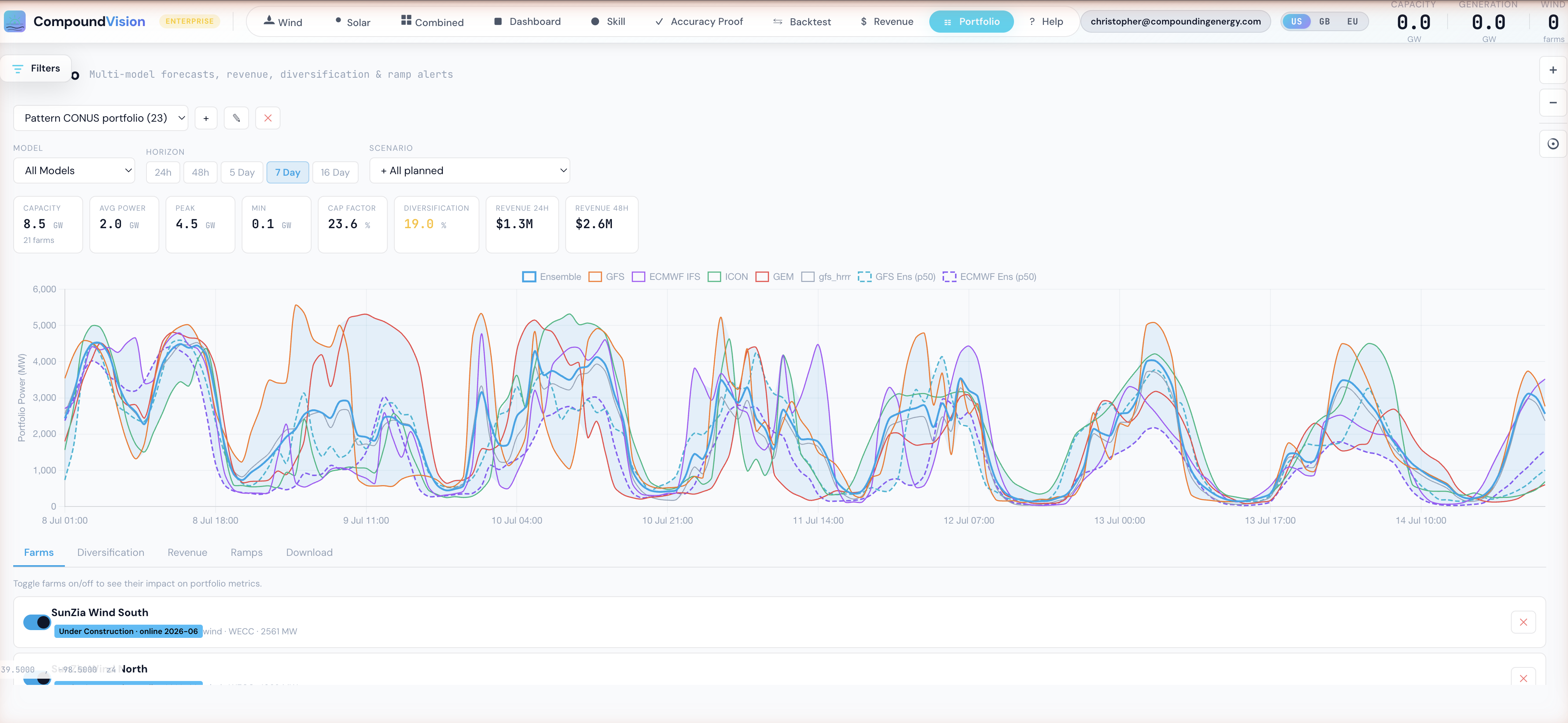The image size is (1568, 723).
Task: Zoom in the map with plus button
Action: 1553,70
